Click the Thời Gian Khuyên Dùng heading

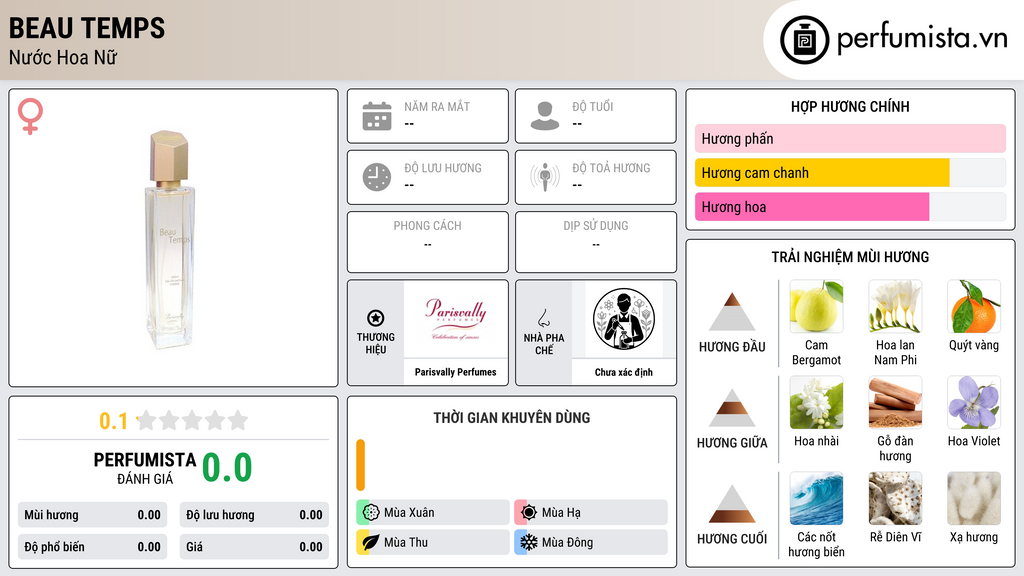click(x=512, y=418)
